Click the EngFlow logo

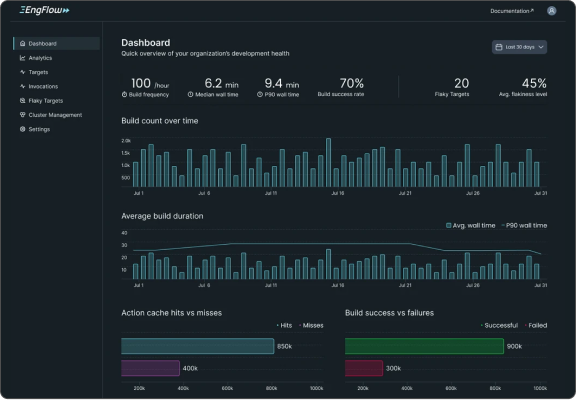click(44, 10)
